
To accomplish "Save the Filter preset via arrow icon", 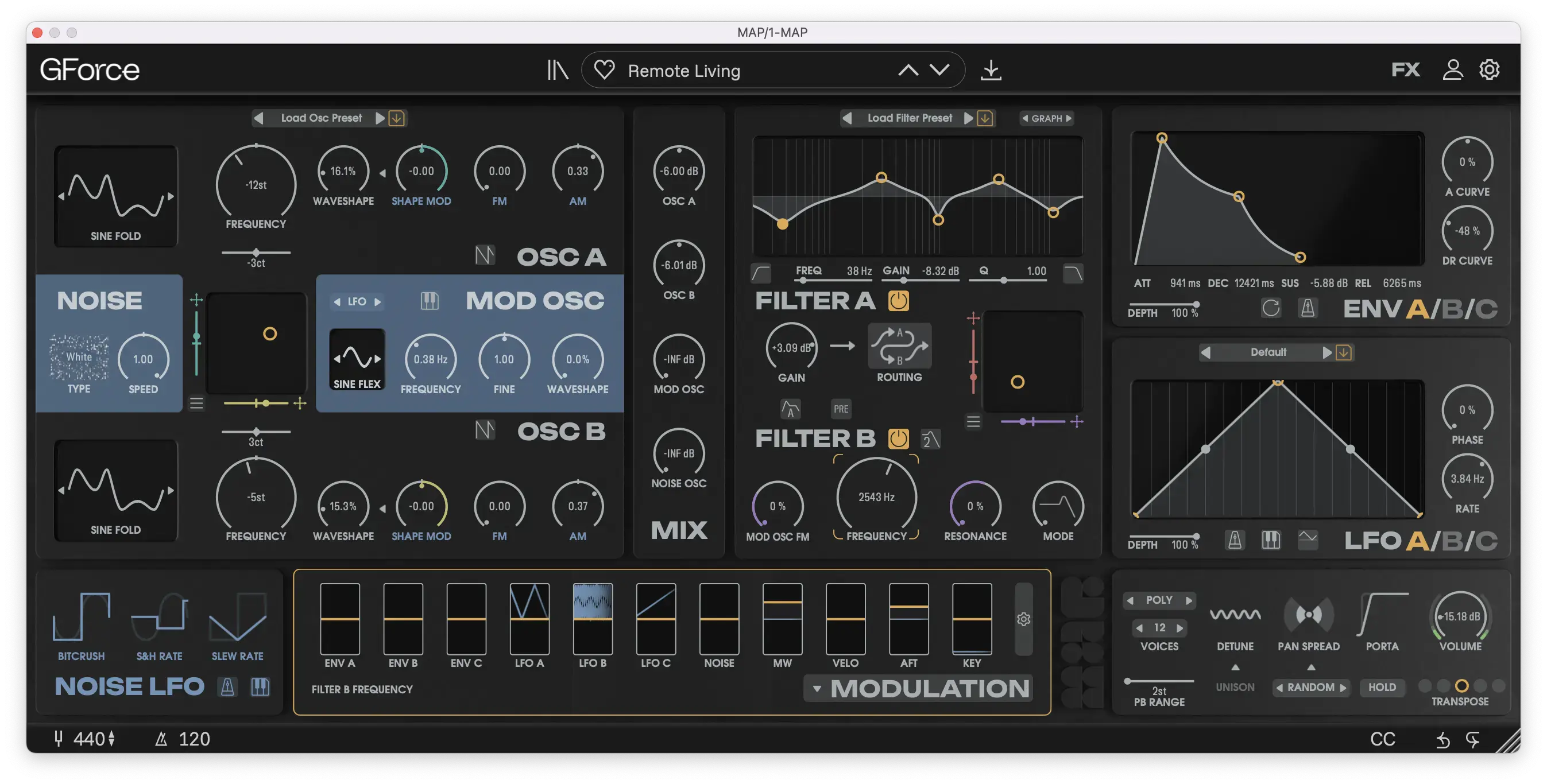I will coord(985,118).
